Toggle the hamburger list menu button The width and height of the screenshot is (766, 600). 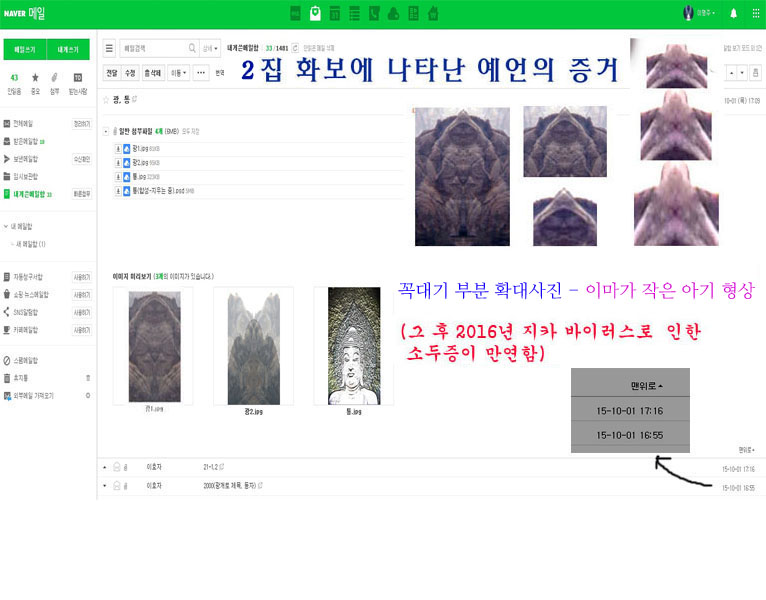pos(109,48)
